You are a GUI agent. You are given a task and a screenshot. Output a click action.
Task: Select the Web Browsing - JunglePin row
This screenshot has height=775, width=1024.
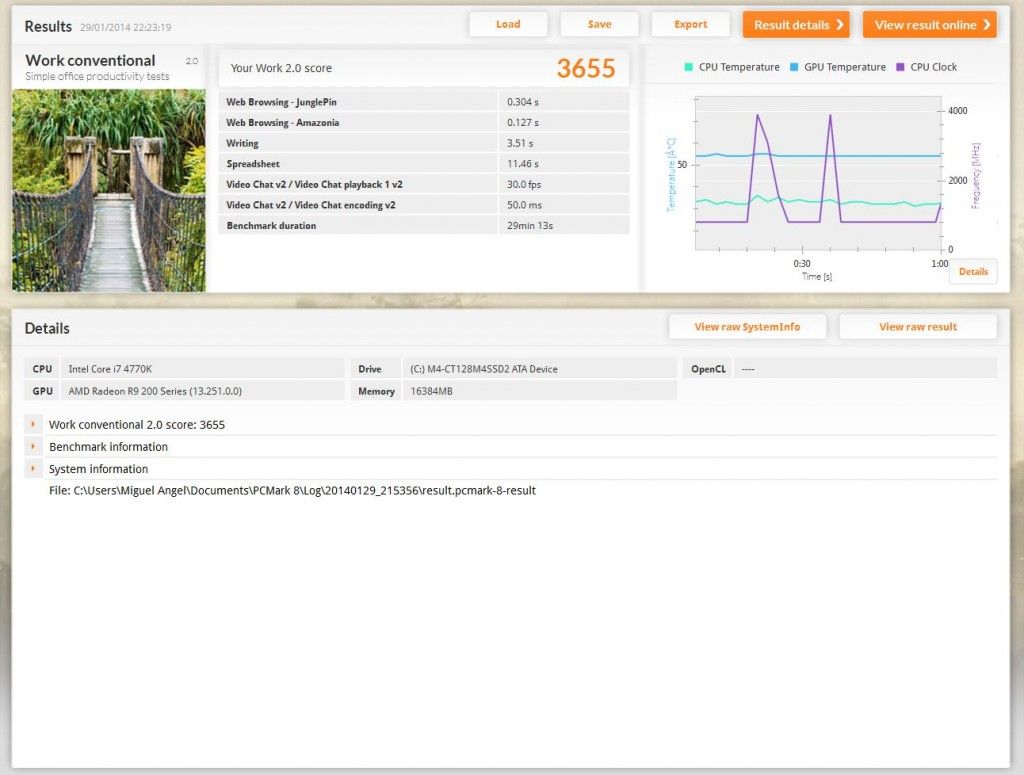point(424,102)
